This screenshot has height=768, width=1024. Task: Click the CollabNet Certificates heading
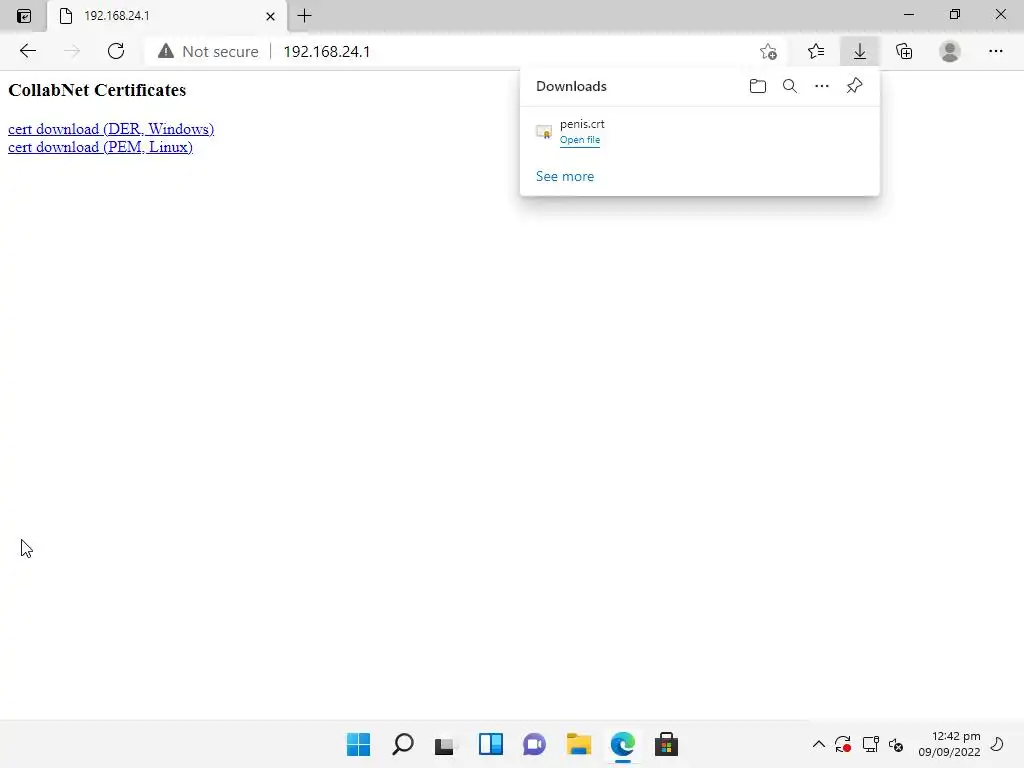point(97,90)
